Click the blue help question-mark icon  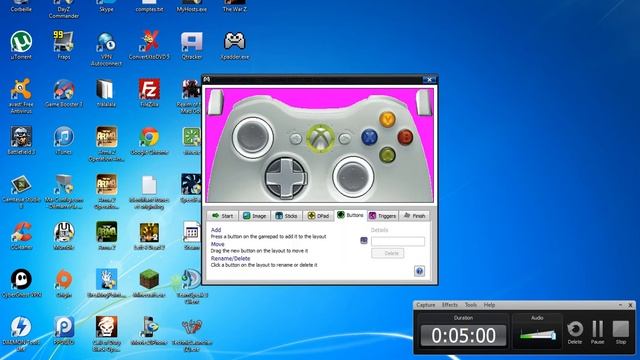click(419, 271)
